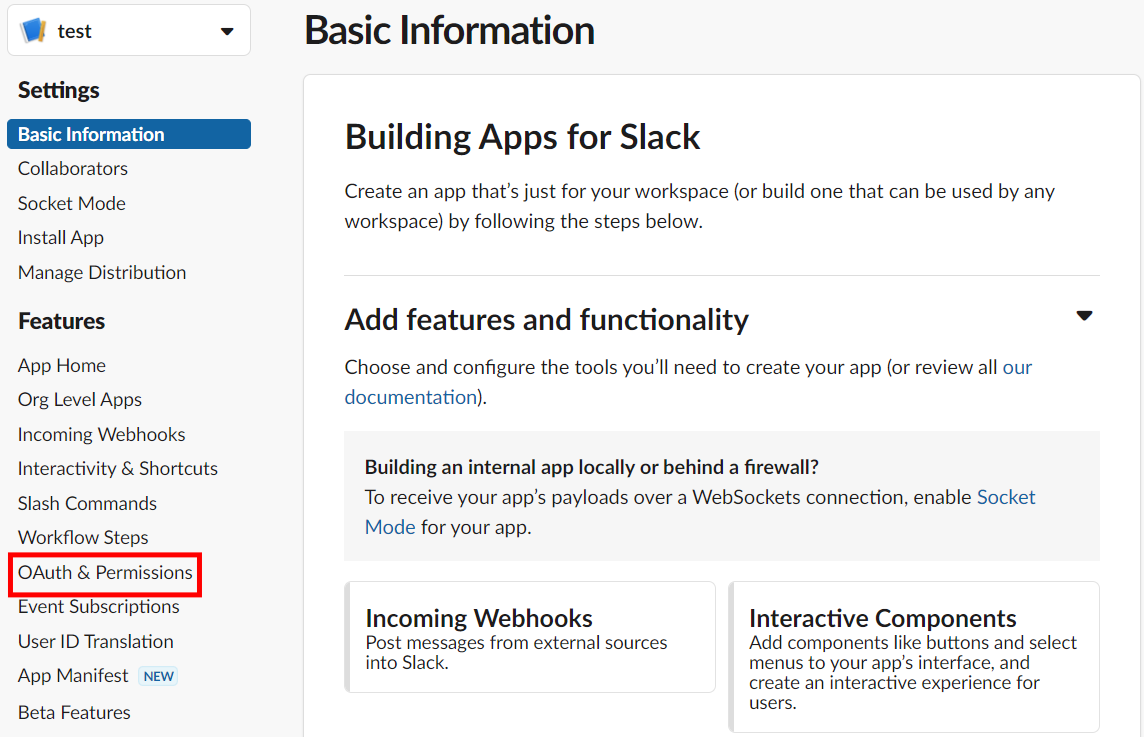The height and width of the screenshot is (737, 1144).
Task: Click the Basic Information page title
Action: [449, 31]
